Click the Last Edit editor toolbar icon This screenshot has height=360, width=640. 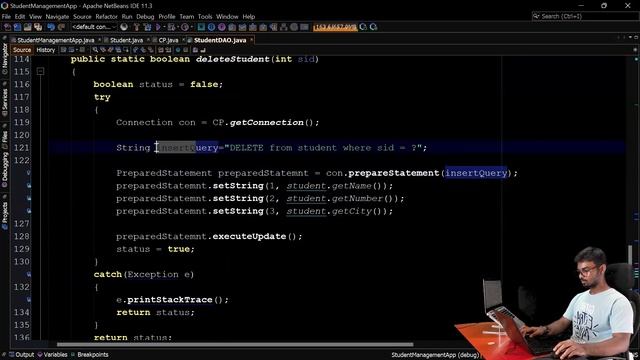click(x=63, y=50)
